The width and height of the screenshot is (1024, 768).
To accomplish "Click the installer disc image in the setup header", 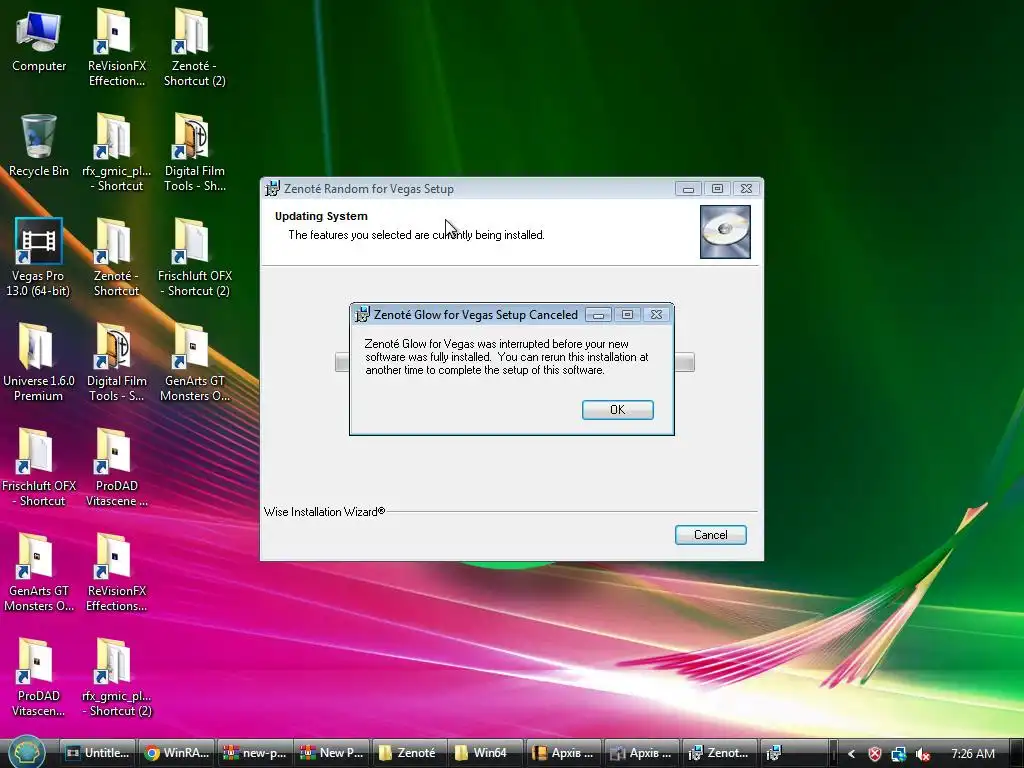I will (x=725, y=232).
